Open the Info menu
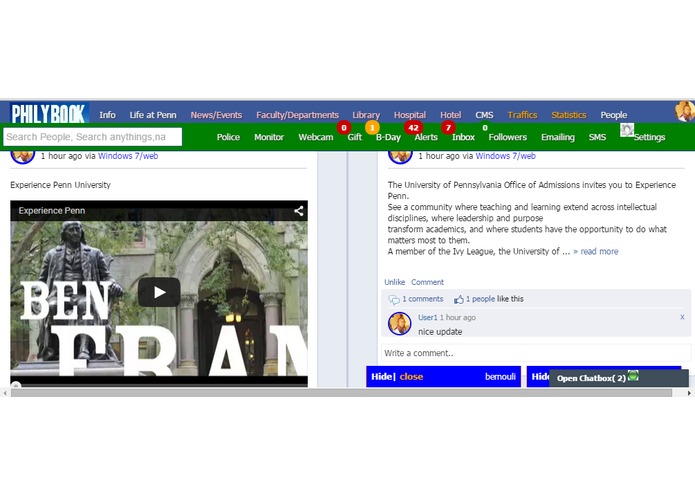This screenshot has width=695, height=494. click(107, 115)
